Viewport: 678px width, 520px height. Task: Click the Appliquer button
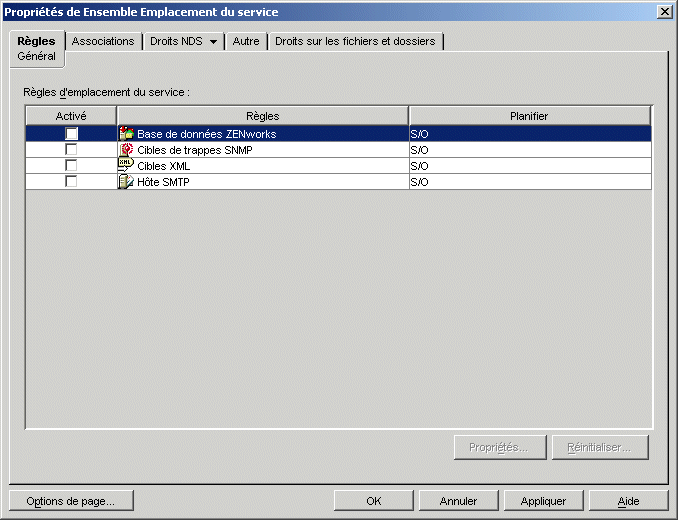(543, 501)
